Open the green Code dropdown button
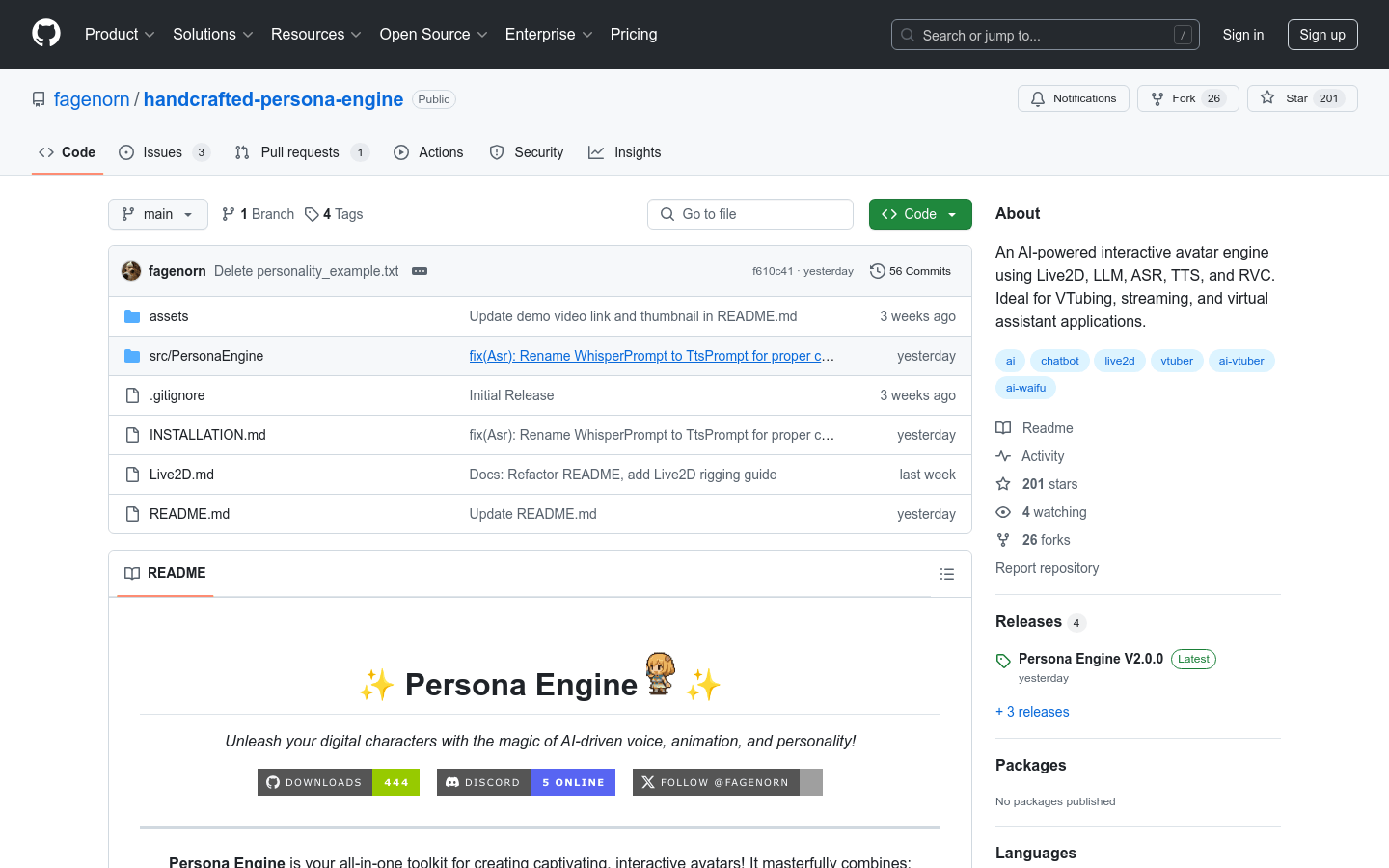This screenshot has width=1389, height=868. 920,214
